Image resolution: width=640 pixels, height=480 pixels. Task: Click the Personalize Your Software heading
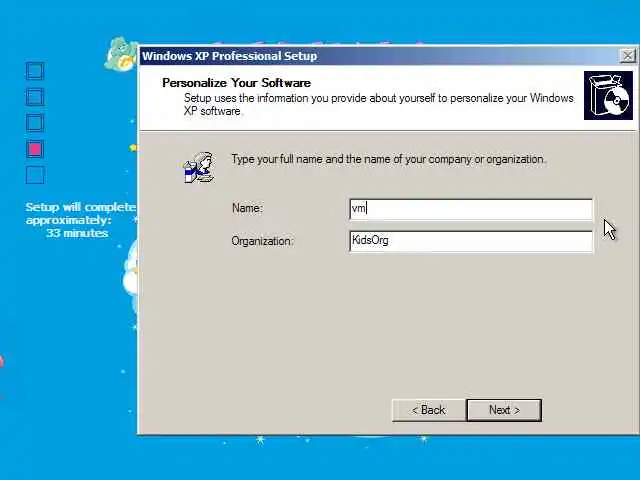[236, 83]
